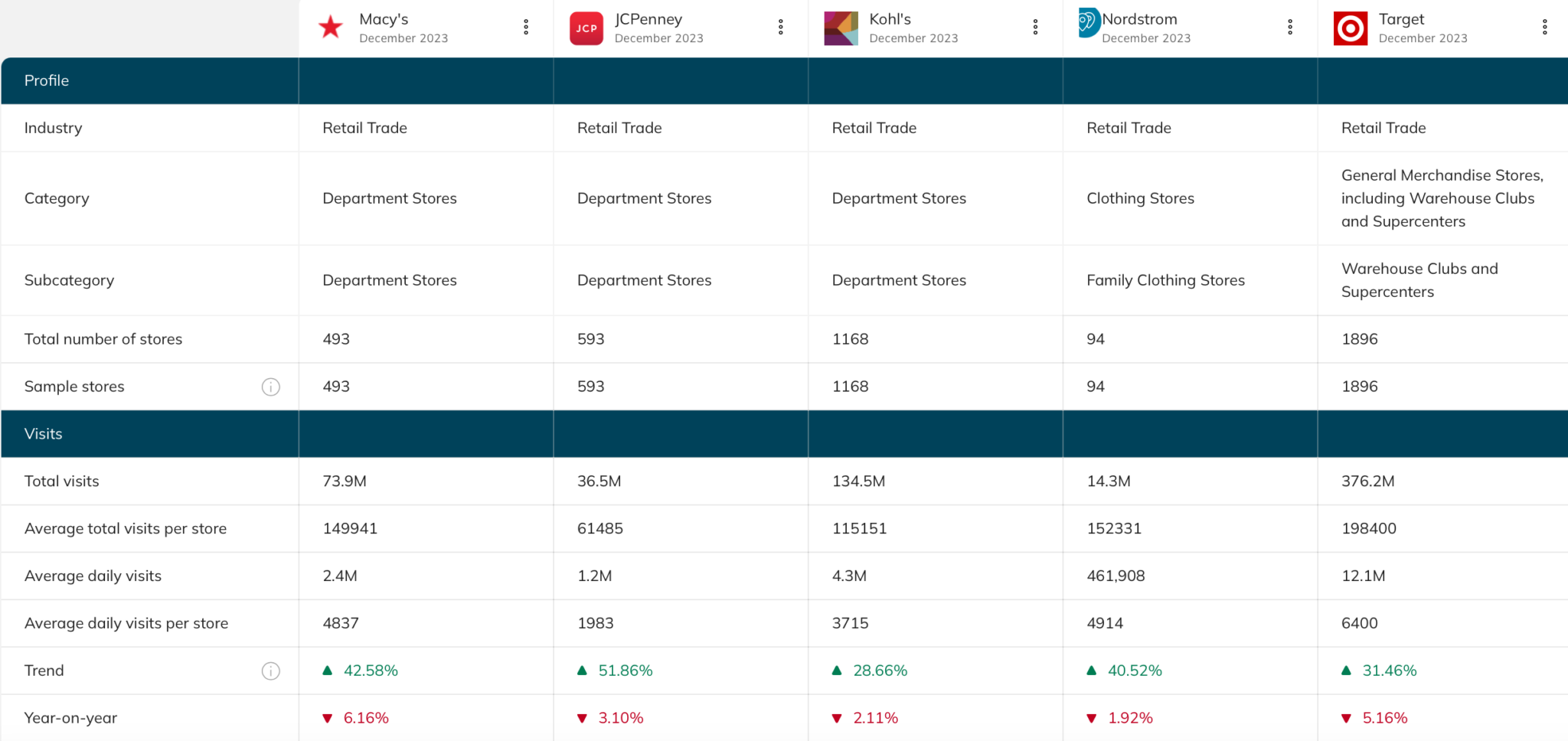Image resolution: width=1568 pixels, height=741 pixels.
Task: Open the Target column options menu
Action: click(1545, 26)
